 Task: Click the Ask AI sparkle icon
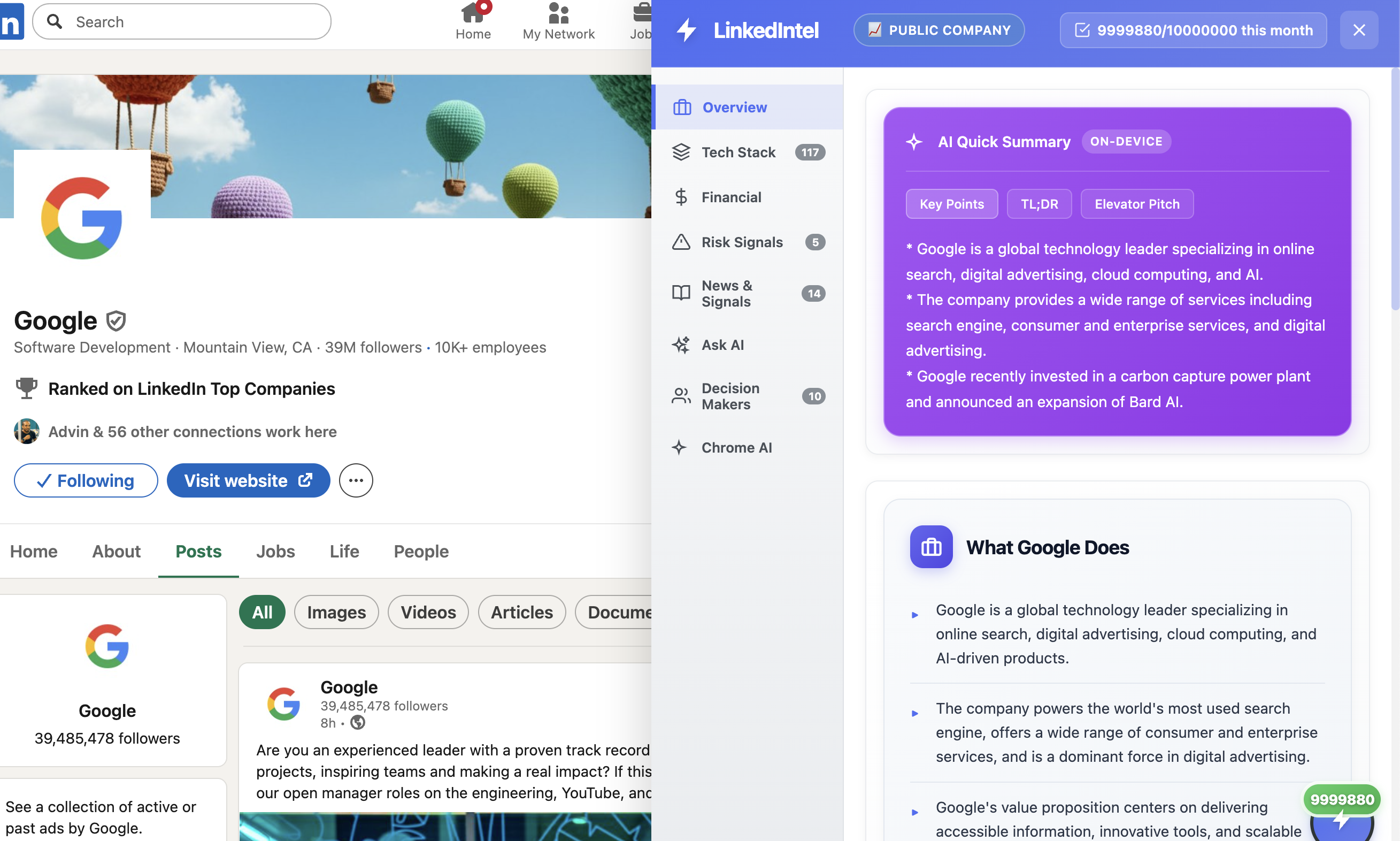pos(681,345)
